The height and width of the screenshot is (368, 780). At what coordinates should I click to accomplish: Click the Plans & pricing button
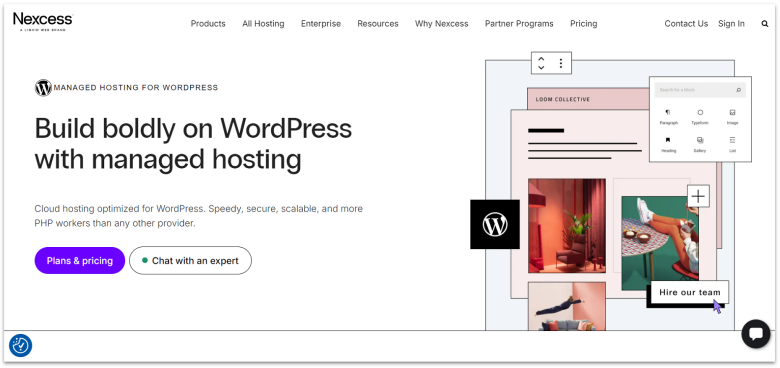(80, 261)
